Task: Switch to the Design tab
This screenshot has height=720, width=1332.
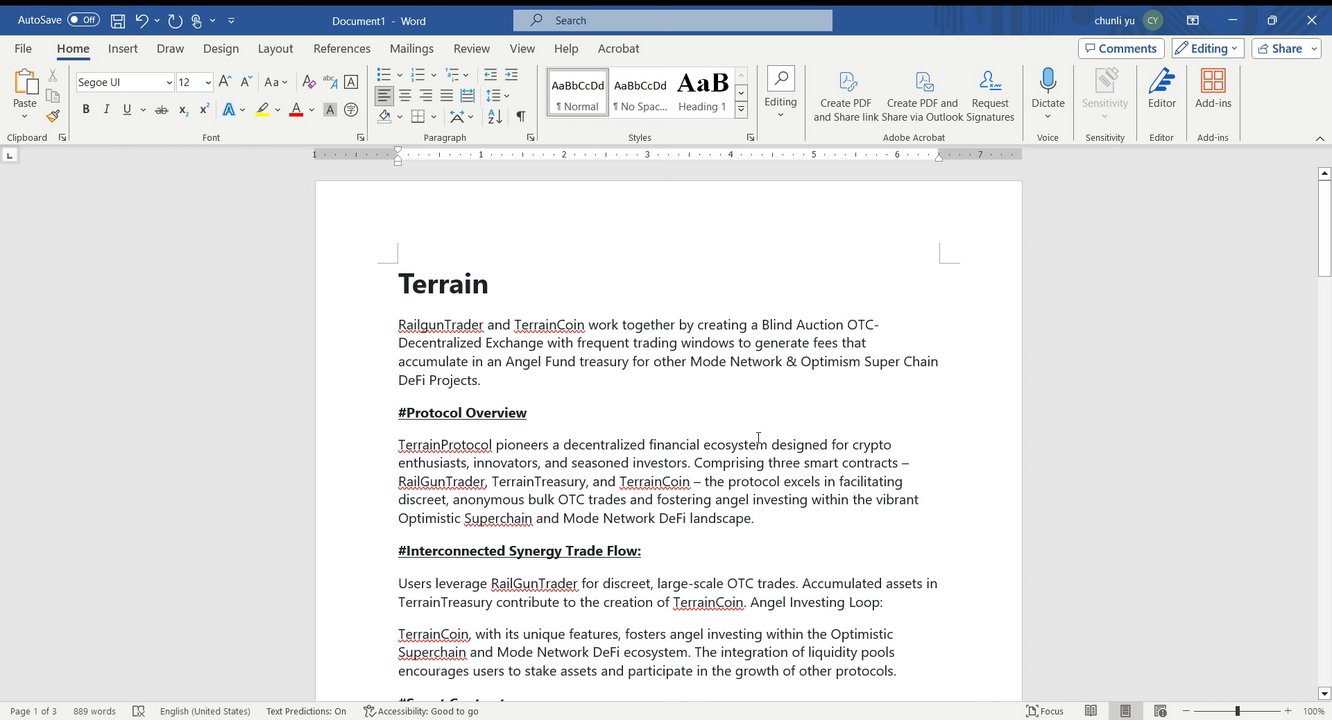Action: 221,48
